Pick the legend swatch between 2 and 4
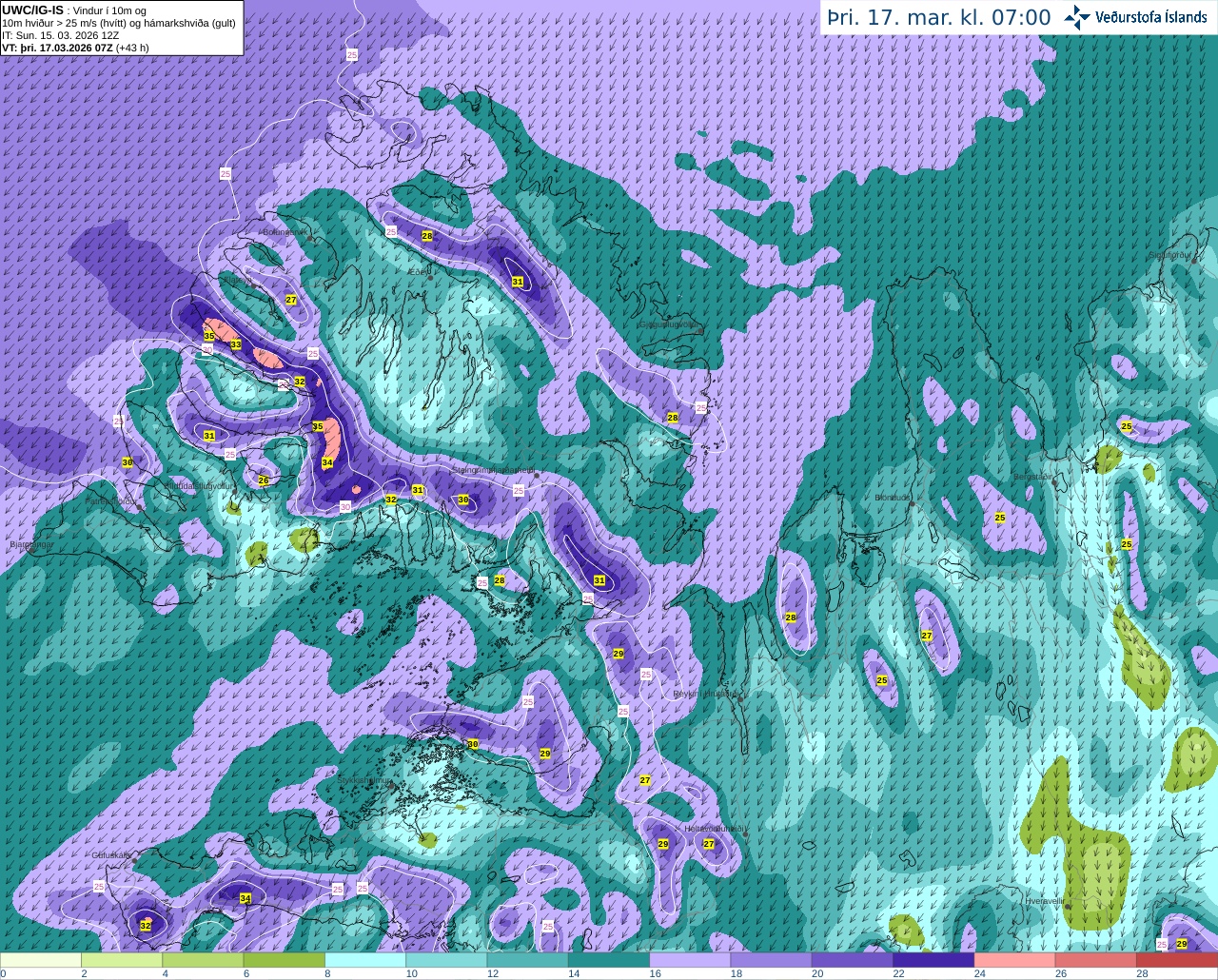Image resolution: width=1218 pixels, height=980 pixels. tap(122, 959)
